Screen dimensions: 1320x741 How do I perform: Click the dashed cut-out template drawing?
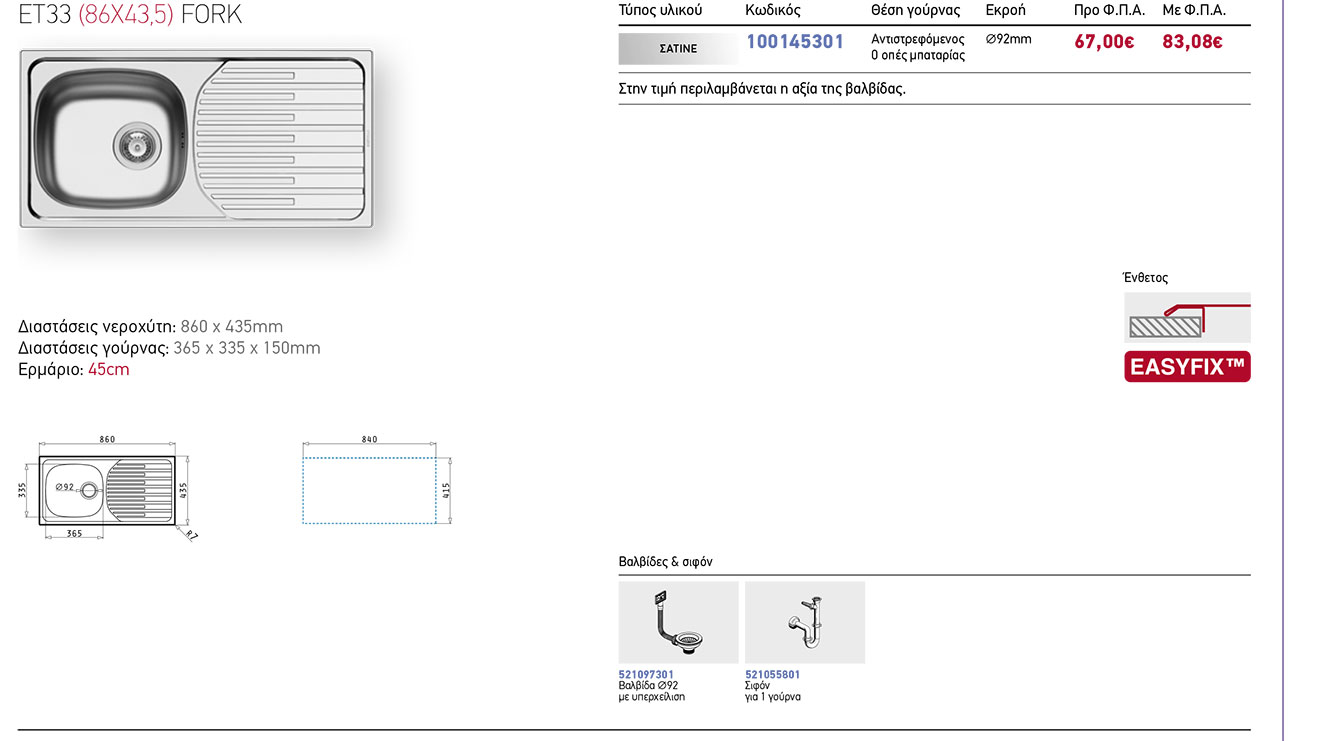[x=370, y=490]
